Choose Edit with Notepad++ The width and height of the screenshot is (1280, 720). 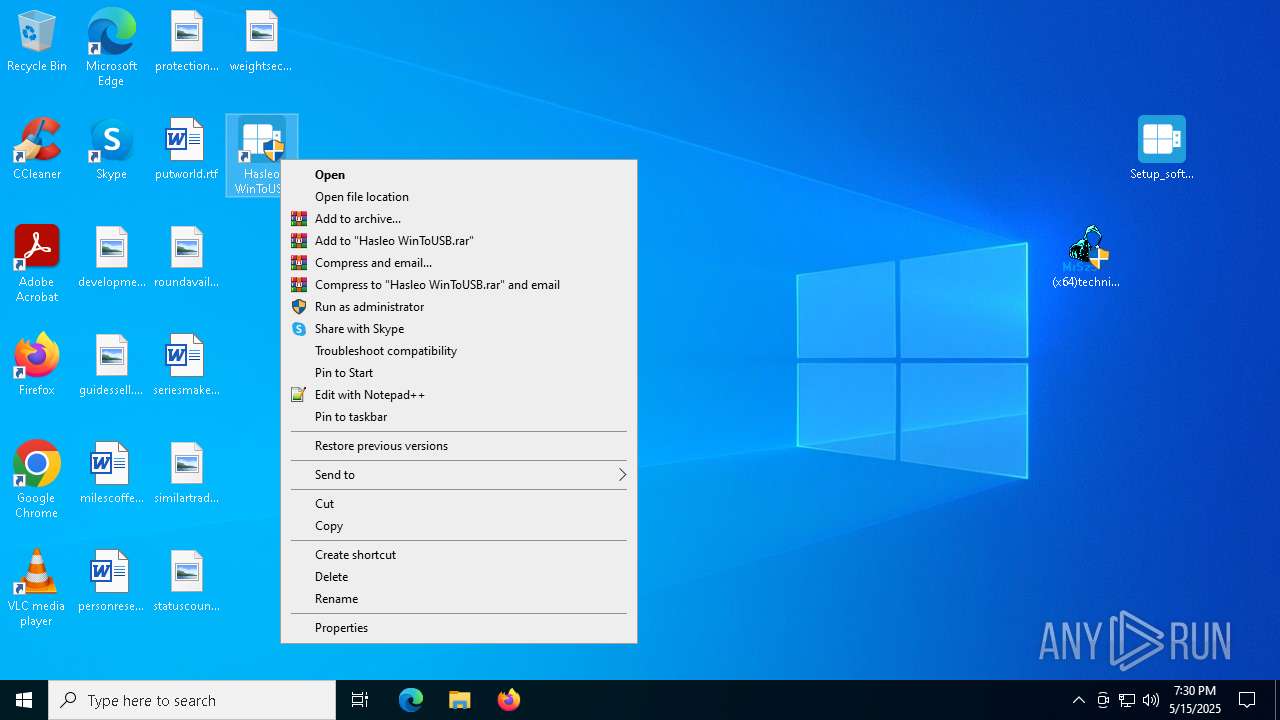[x=459, y=395]
